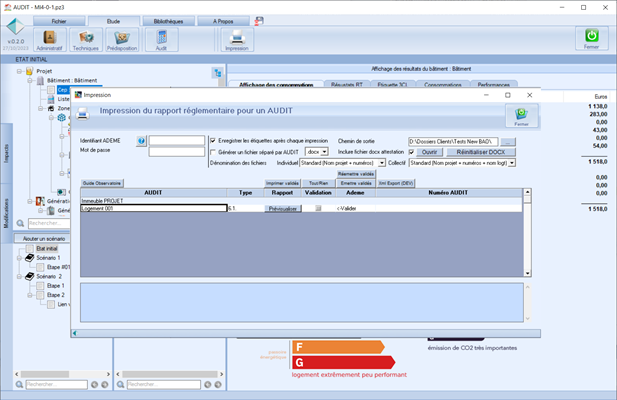Collapse the Zone tree node

[x=41, y=109]
